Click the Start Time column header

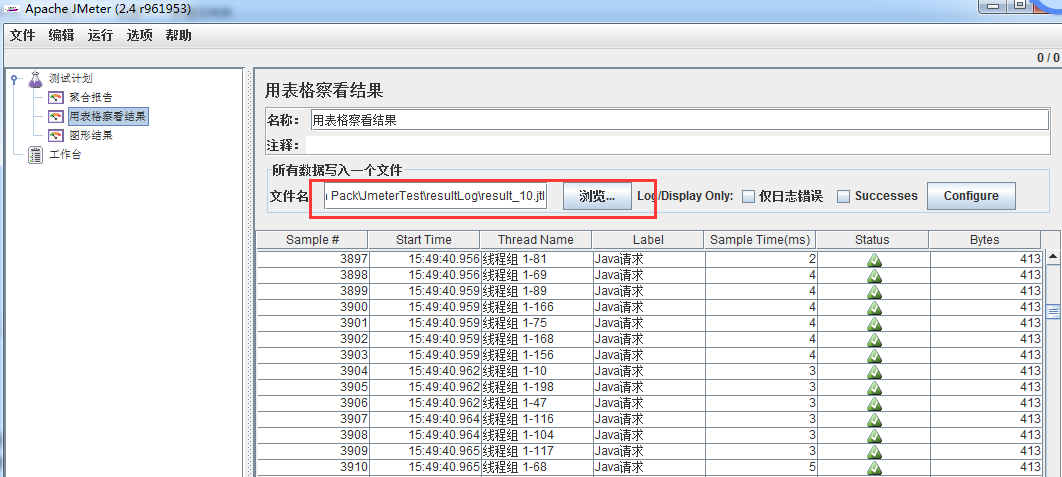pyautogui.click(x=424, y=240)
